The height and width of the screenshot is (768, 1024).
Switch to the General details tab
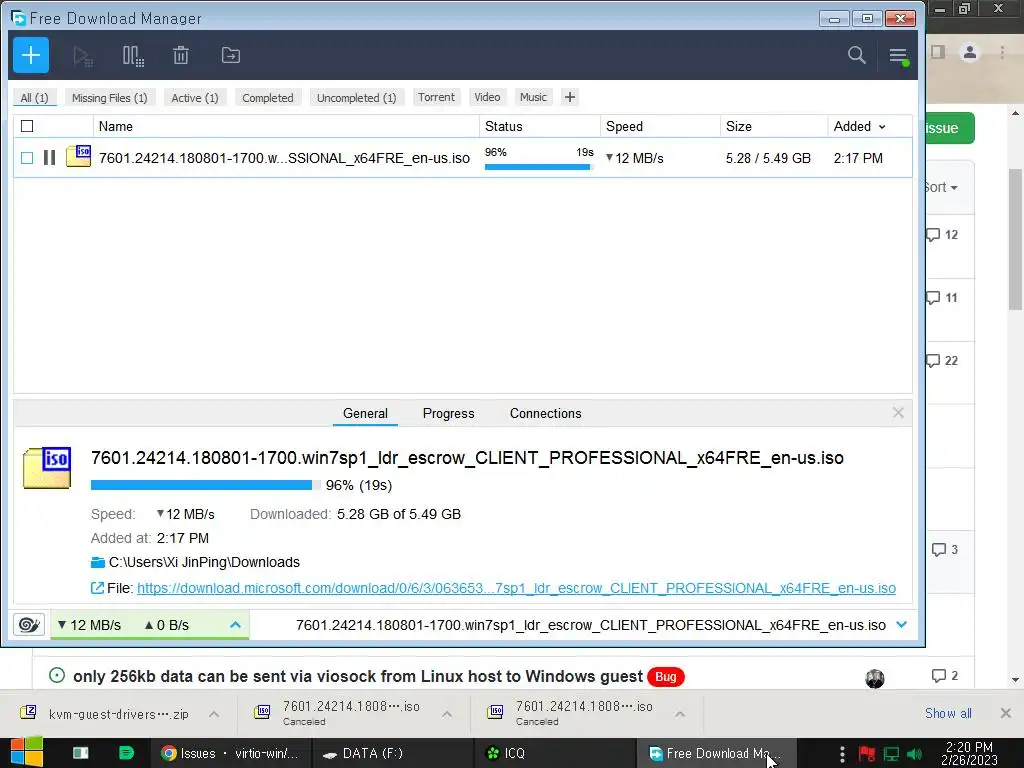tap(365, 413)
